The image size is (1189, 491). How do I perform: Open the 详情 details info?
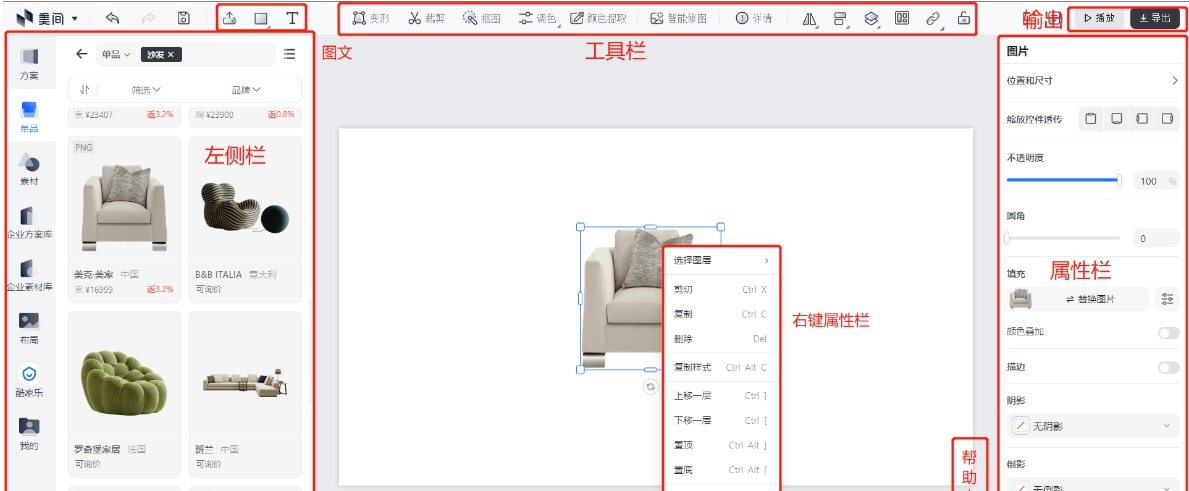[x=754, y=18]
